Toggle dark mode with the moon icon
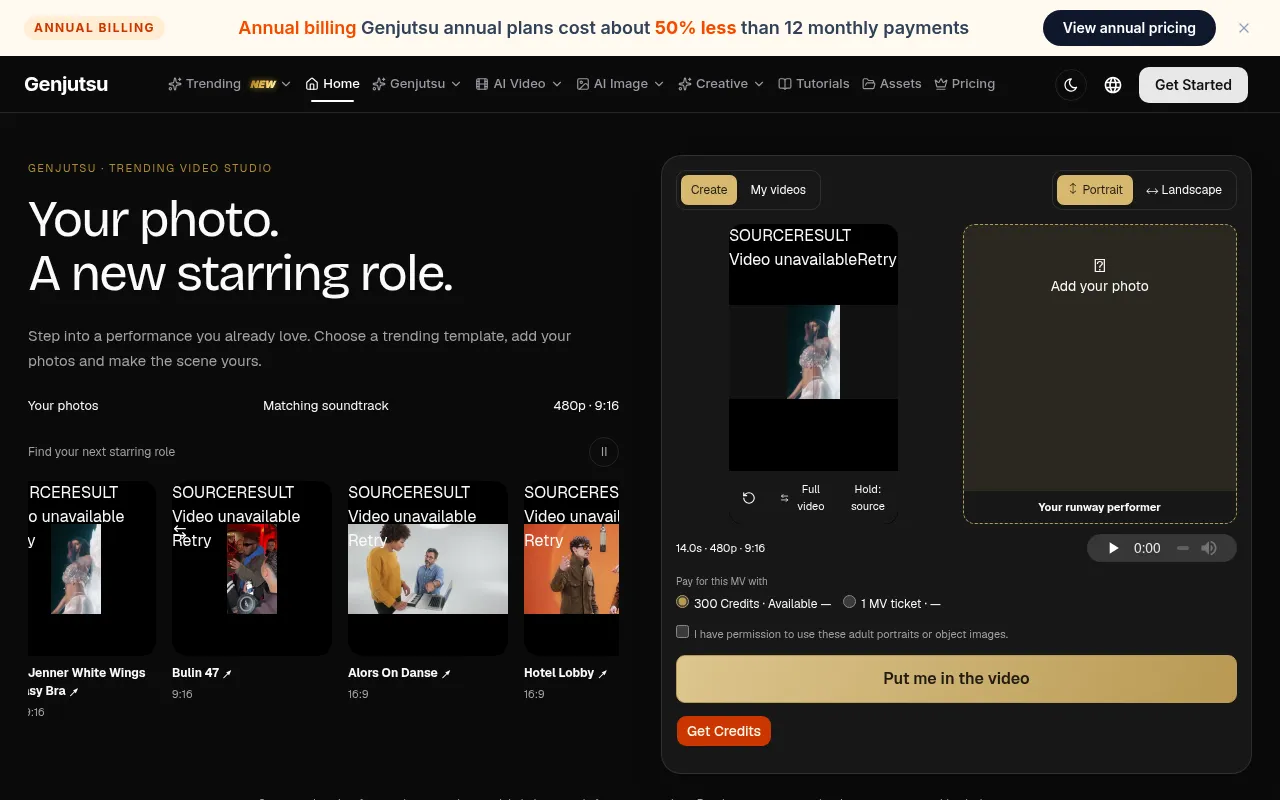Viewport: 1280px width, 800px height. pos(1071,85)
